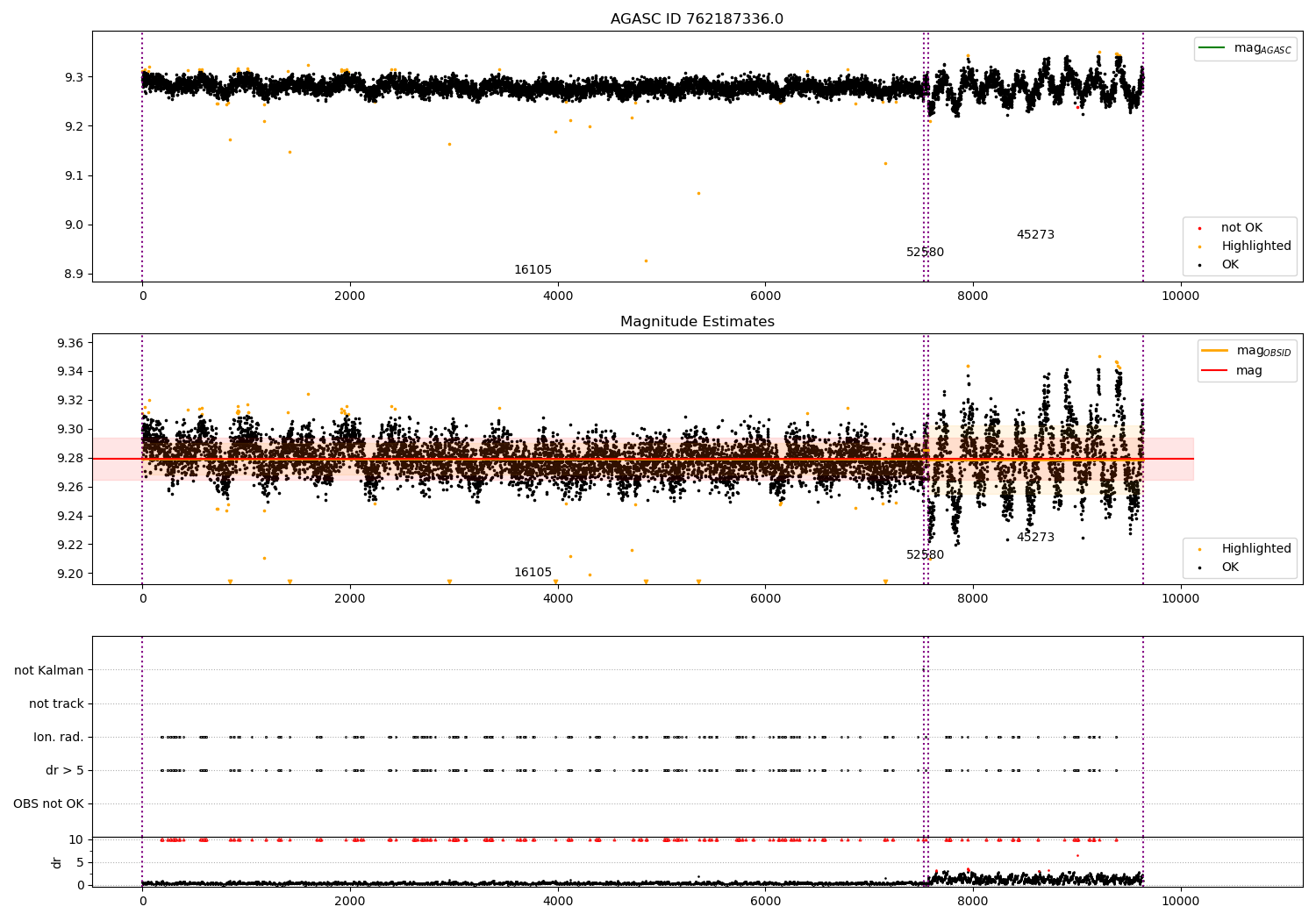Click the '9.1' y-tick in the top plot
The width and height of the screenshot is (1316, 921).
(74, 176)
